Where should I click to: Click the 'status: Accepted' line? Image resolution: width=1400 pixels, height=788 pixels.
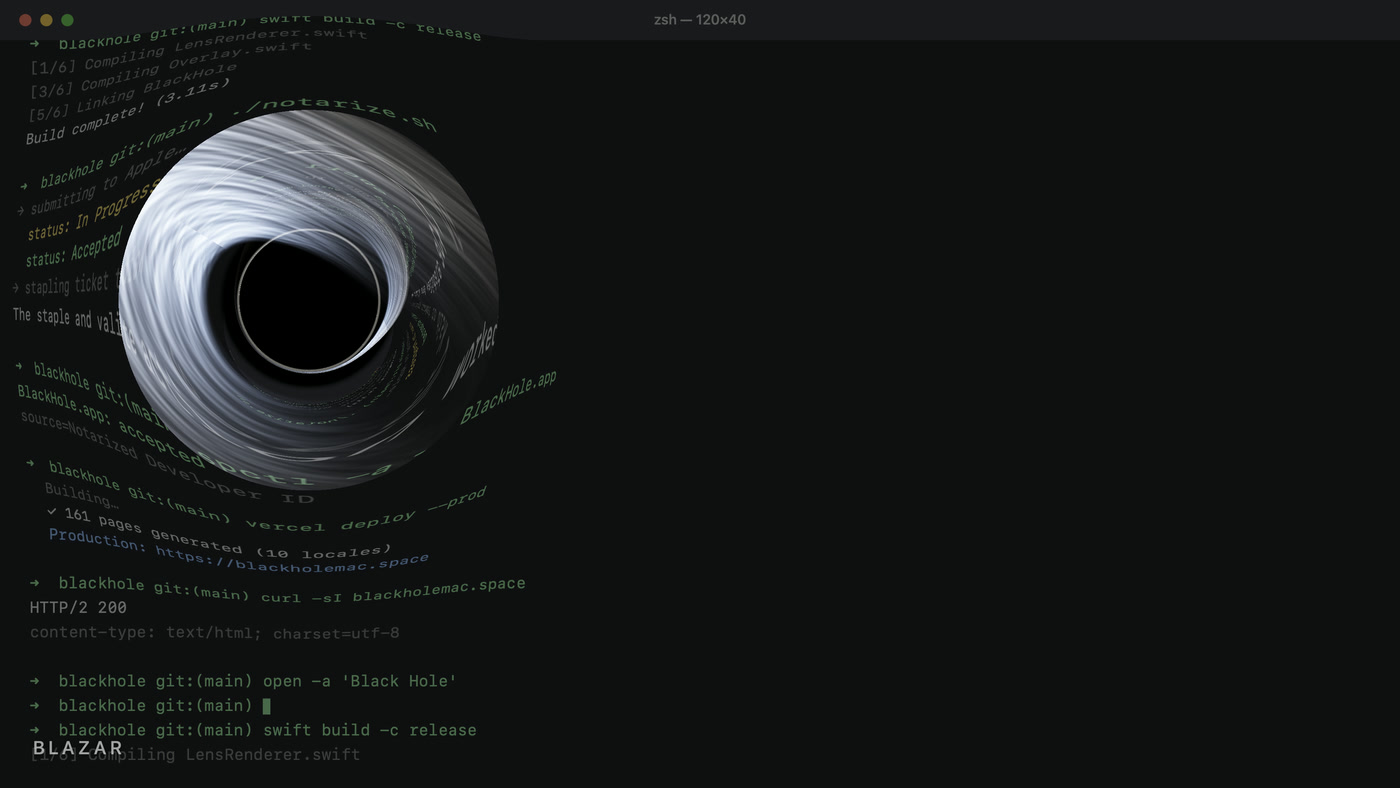click(x=74, y=248)
